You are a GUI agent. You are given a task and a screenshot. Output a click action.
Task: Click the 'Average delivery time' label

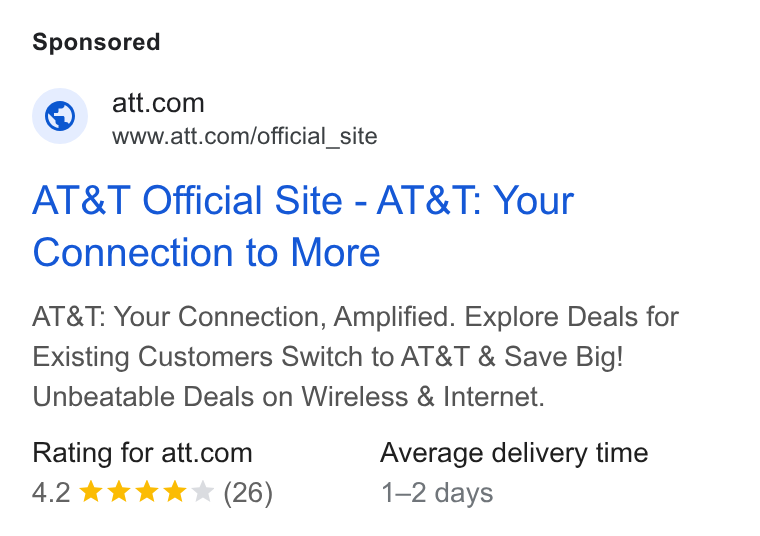[514, 454]
